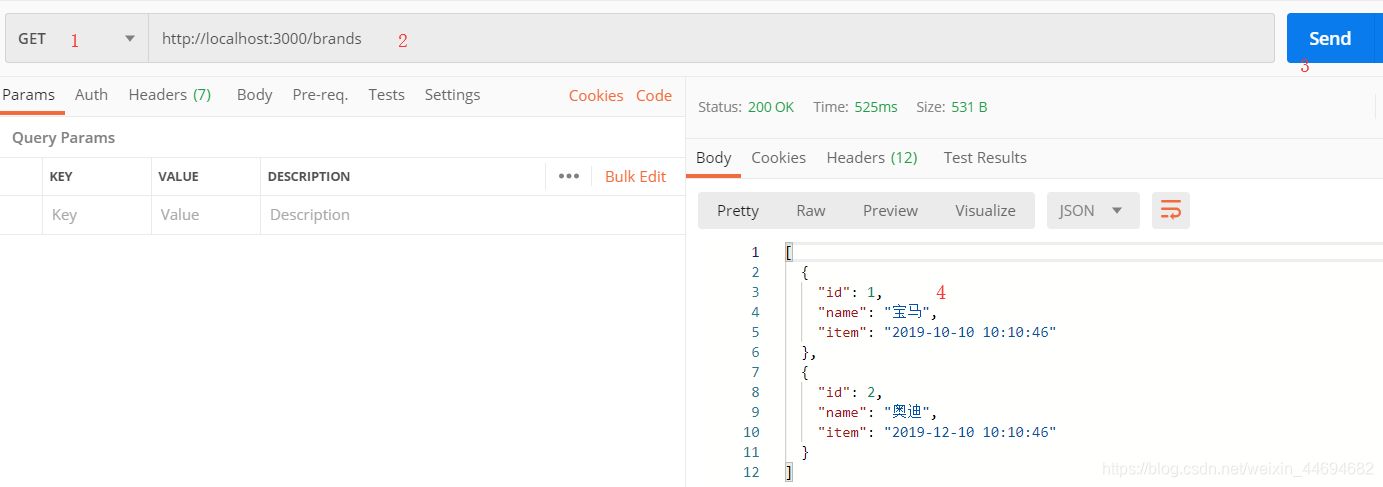Open the Cookies link
The image size is (1383, 487).
pyautogui.click(x=596, y=96)
